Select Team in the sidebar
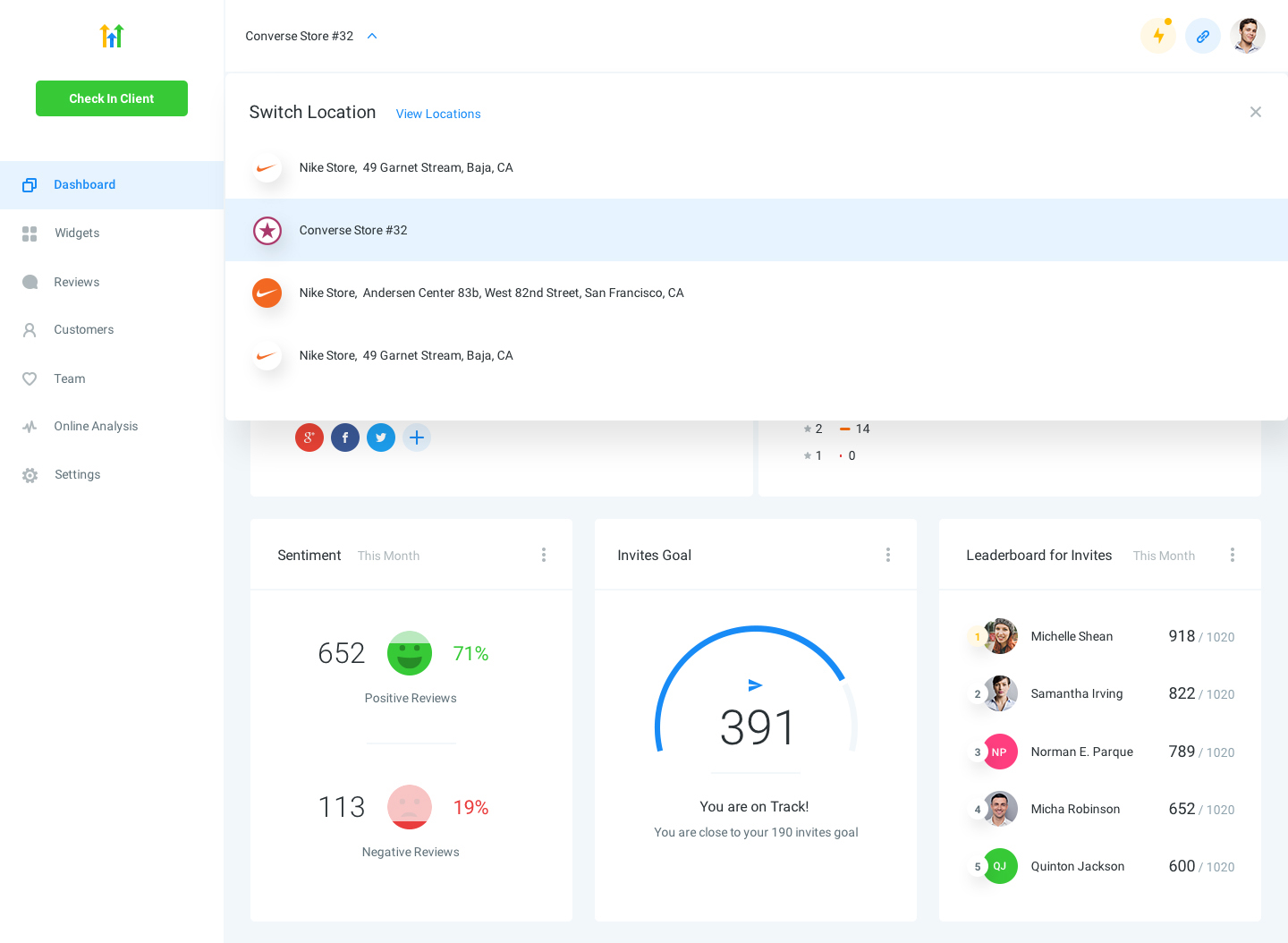 point(112,378)
